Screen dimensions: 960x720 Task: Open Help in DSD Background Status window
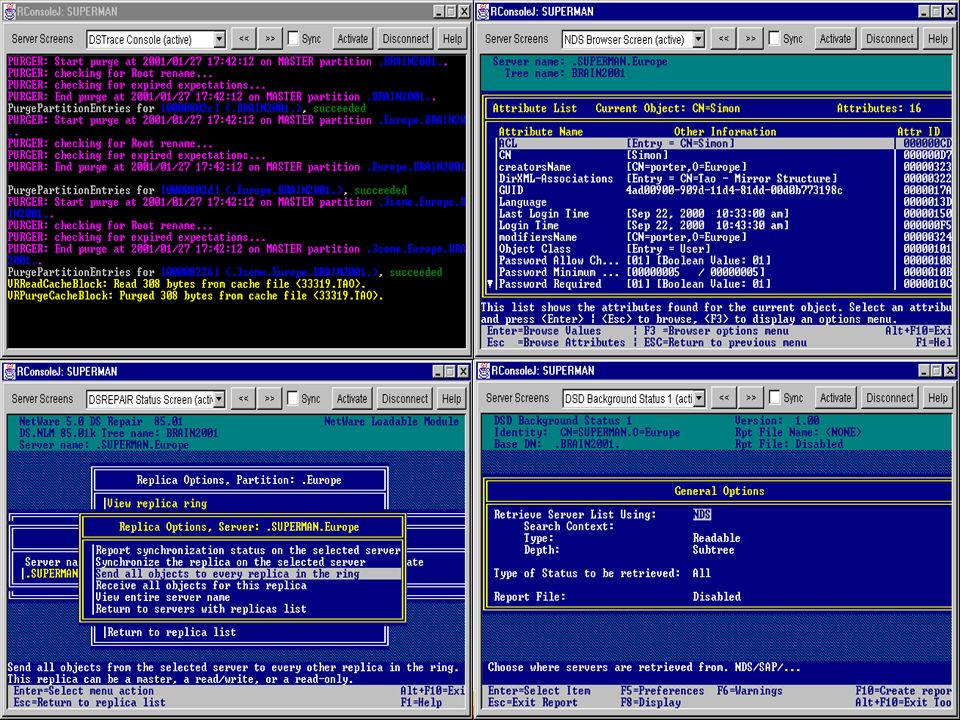pos(938,398)
